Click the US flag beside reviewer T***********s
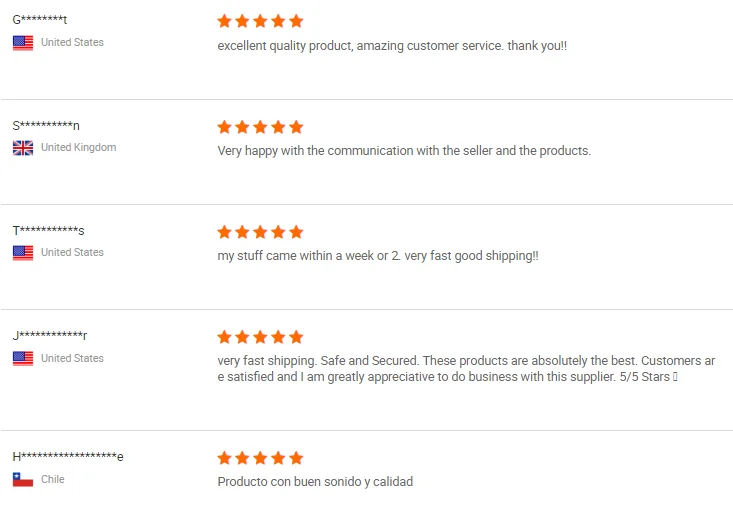The image size is (733, 528). [x=23, y=253]
